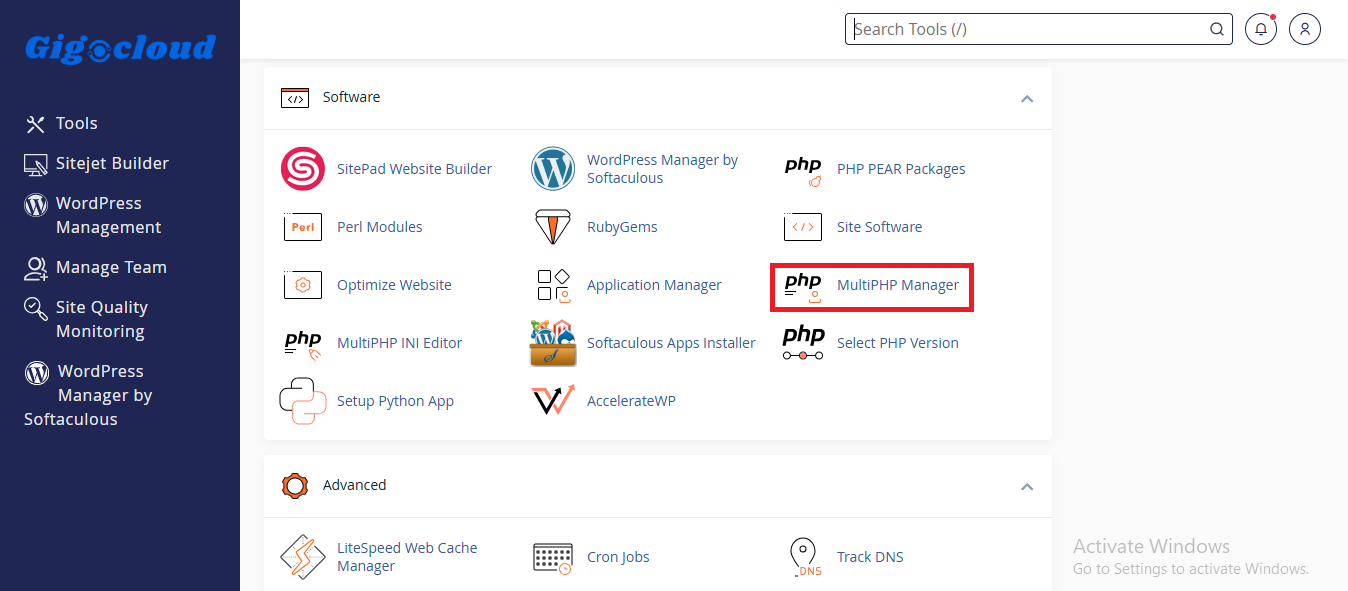This screenshot has width=1348, height=591.
Task: Open Sitejet Builder in the sidebar
Action: click(x=112, y=164)
